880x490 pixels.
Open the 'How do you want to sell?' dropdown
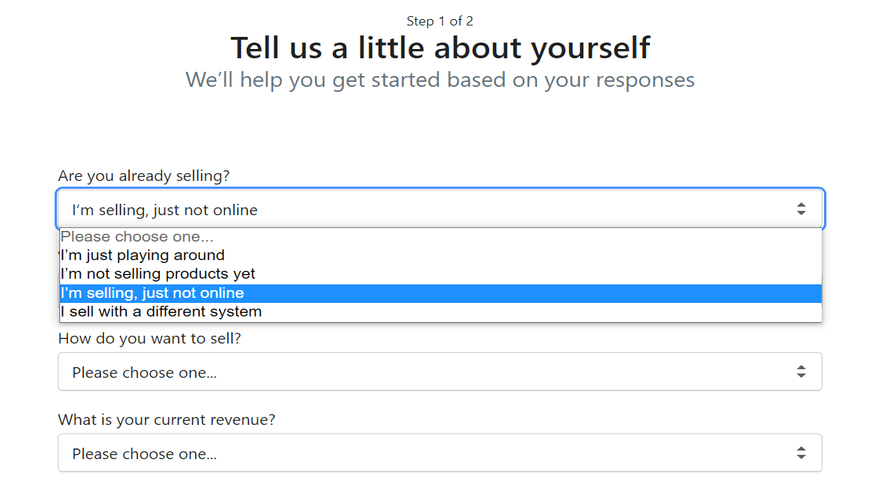tap(440, 371)
